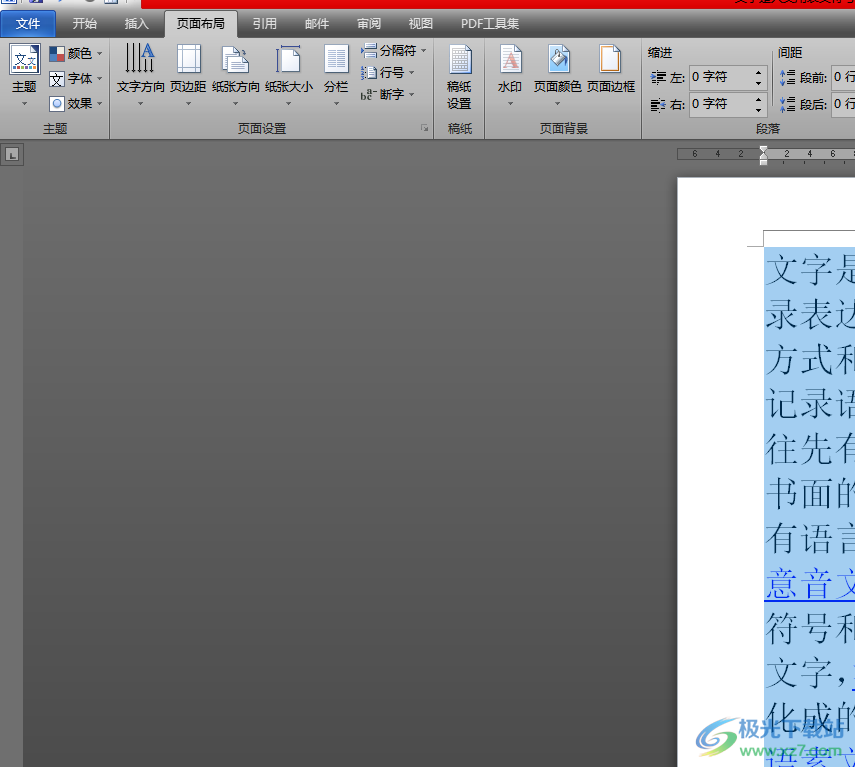Click the 页面颜色 page color icon
This screenshot has height=767, width=855.
[558, 59]
